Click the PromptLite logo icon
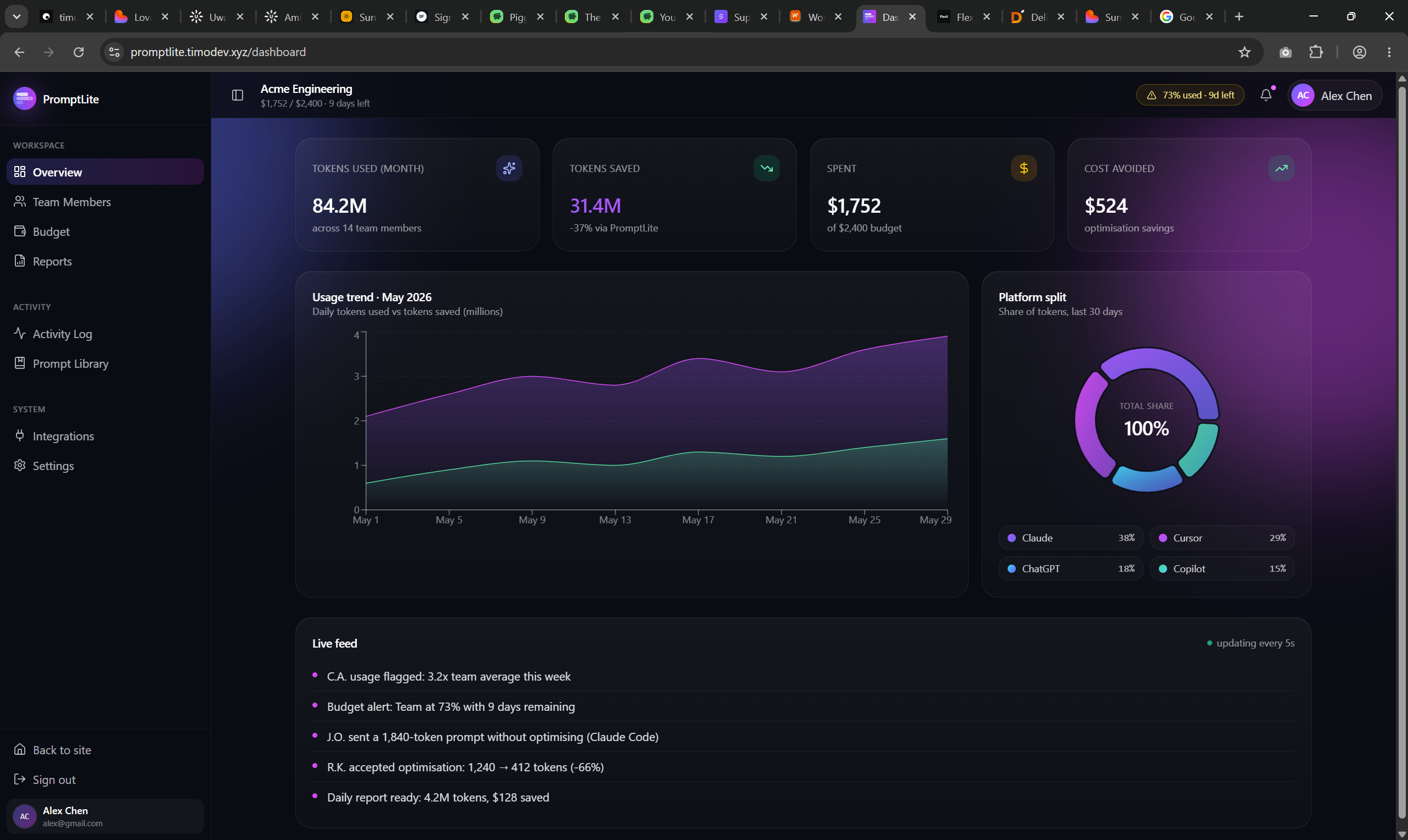 [x=24, y=98]
